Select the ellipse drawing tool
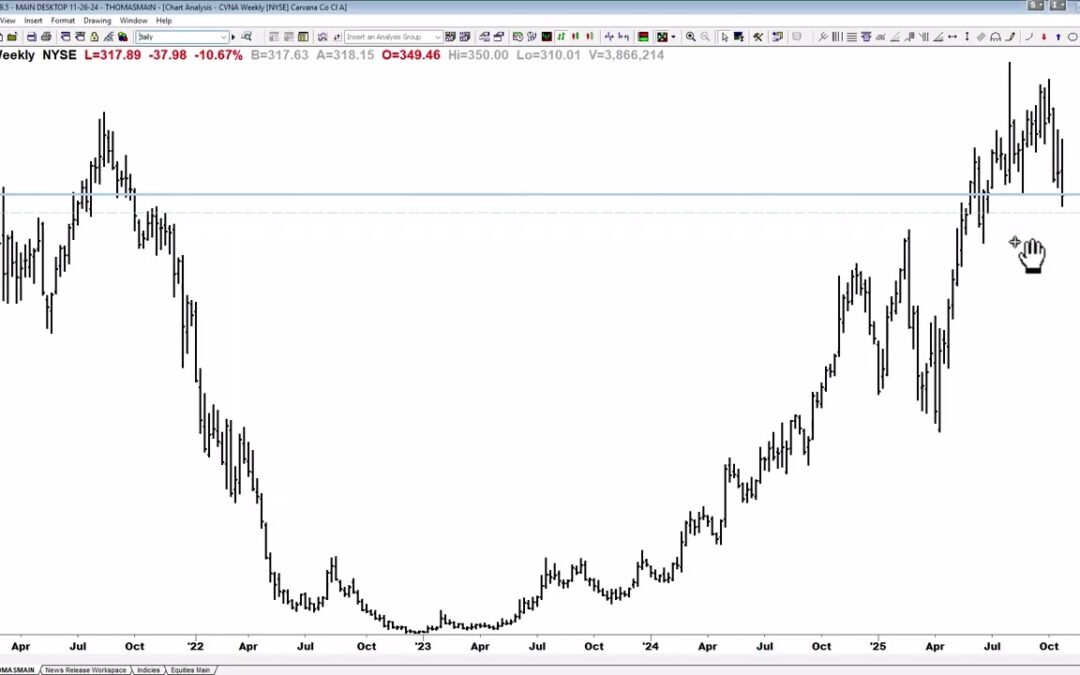This screenshot has width=1080, height=675. (1072, 37)
